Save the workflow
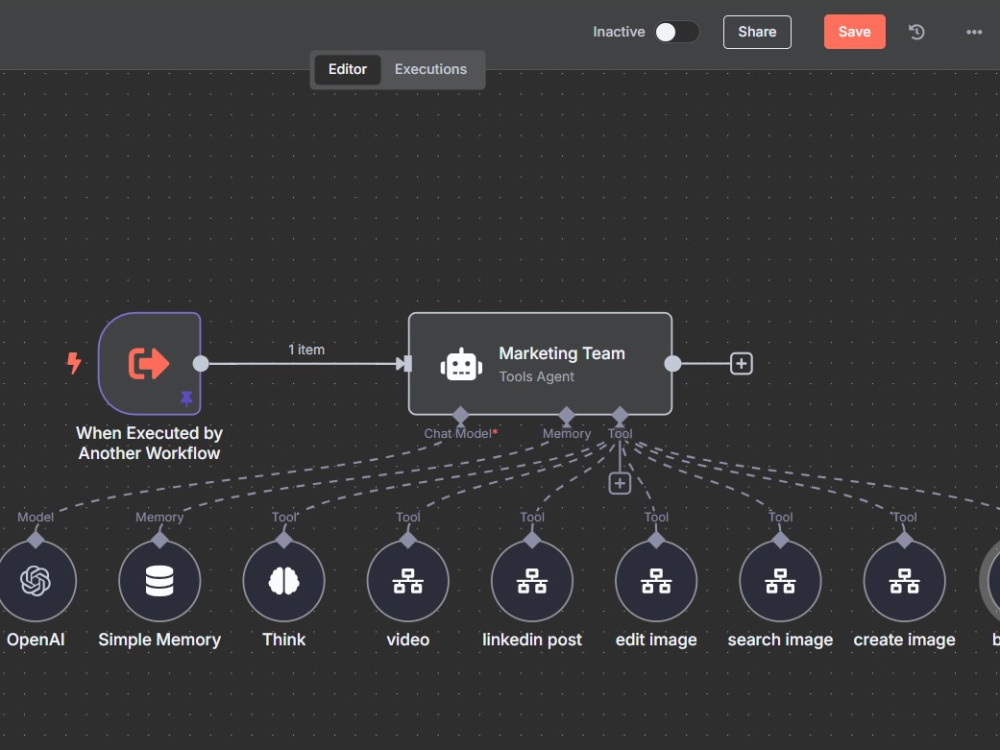1000x750 pixels. tap(854, 32)
